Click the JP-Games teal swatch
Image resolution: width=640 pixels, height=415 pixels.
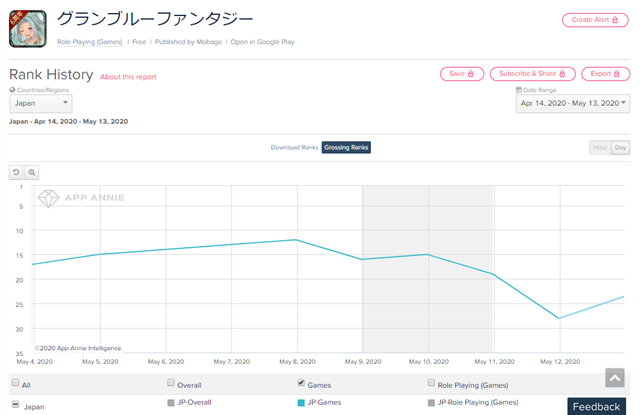(301, 403)
